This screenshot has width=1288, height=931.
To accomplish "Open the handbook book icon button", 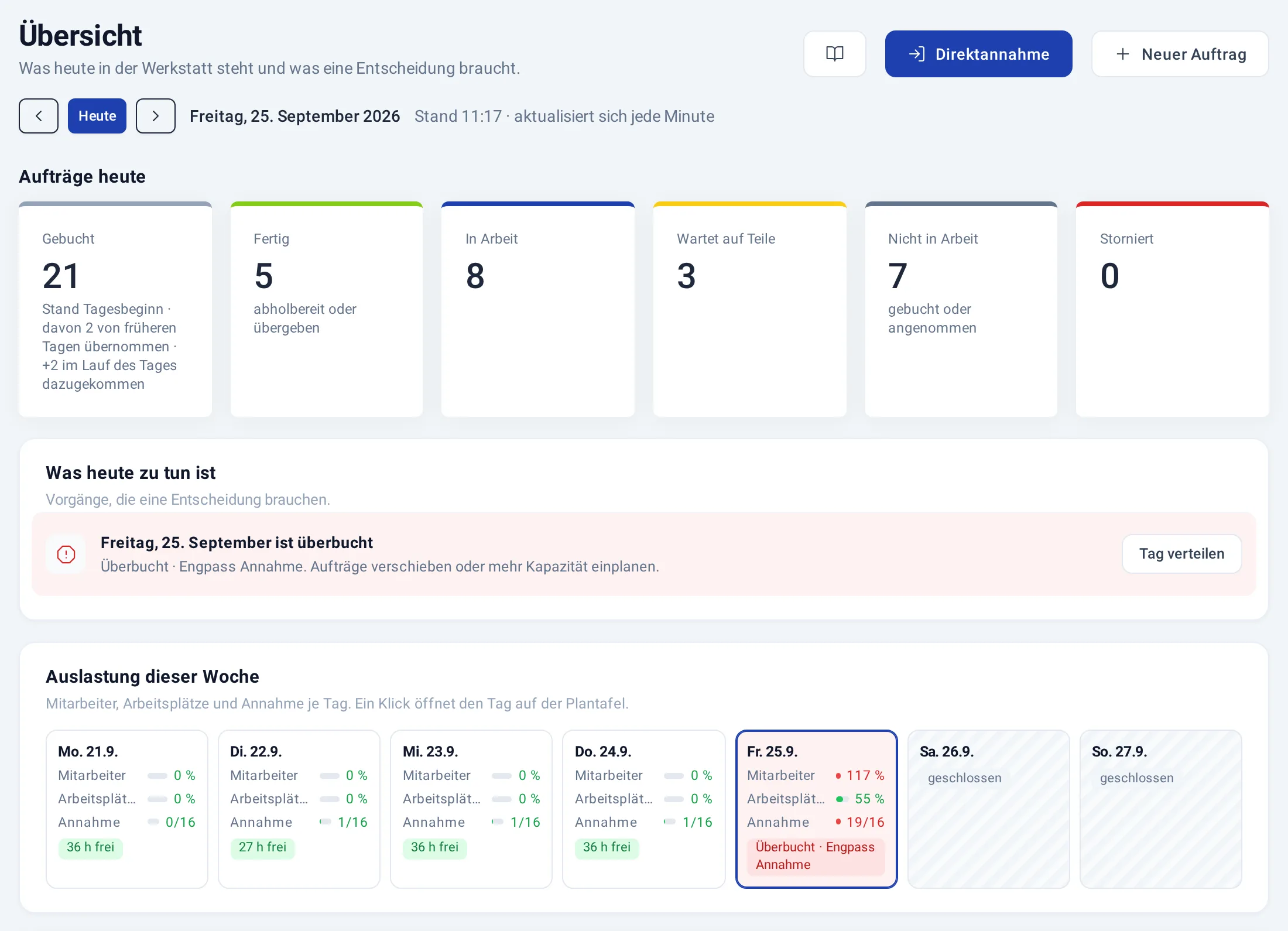I will coord(834,54).
